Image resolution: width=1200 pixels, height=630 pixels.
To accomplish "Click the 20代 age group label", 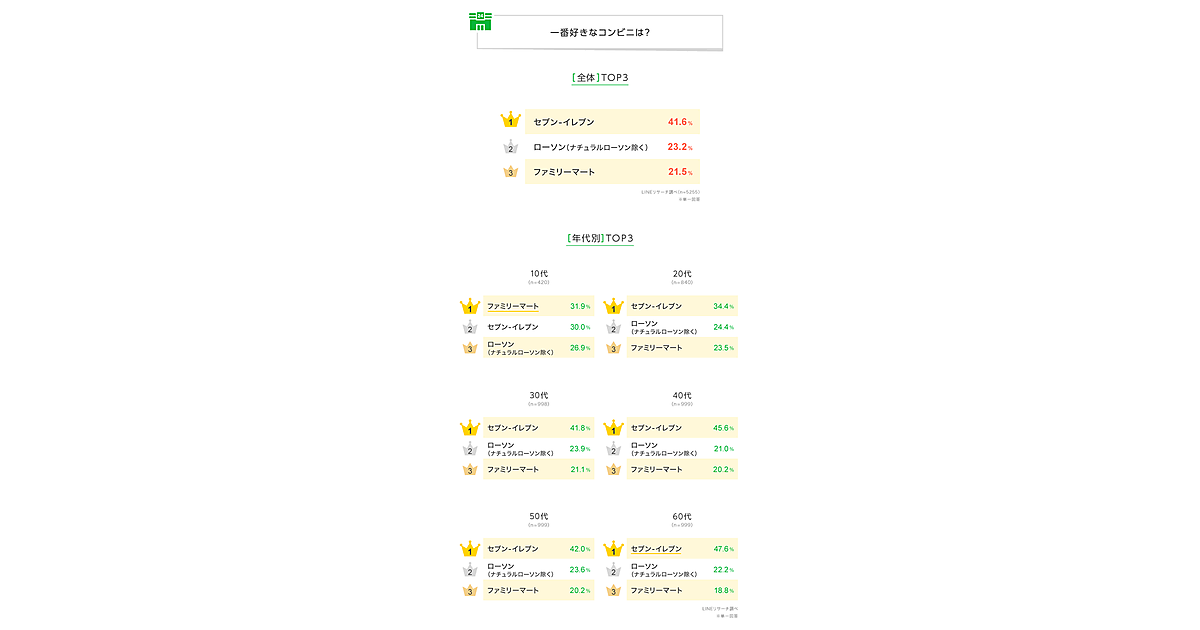I will tap(682, 274).
